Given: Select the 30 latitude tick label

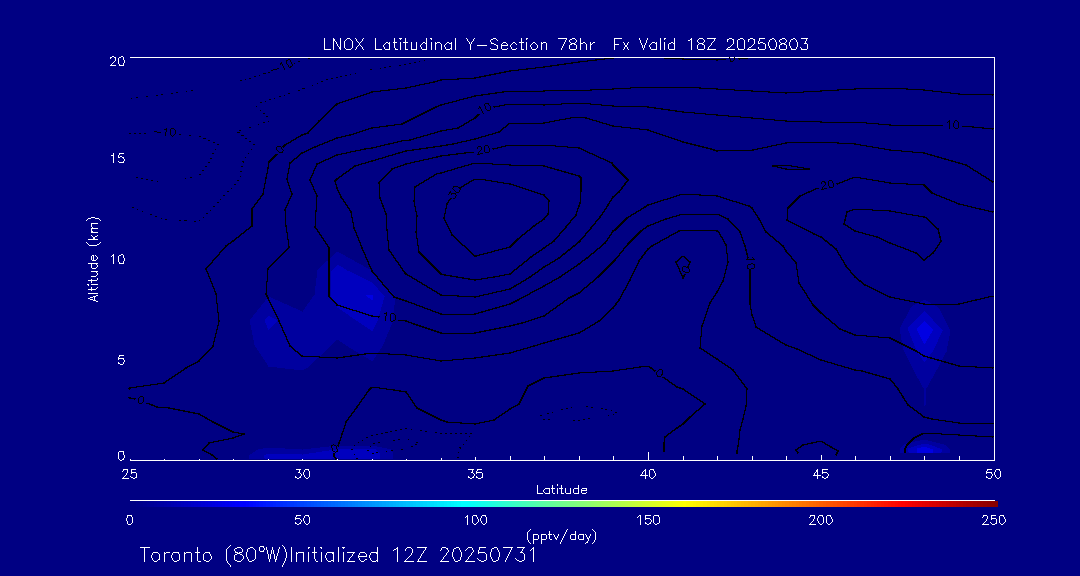Looking at the screenshot, I should (302, 472).
